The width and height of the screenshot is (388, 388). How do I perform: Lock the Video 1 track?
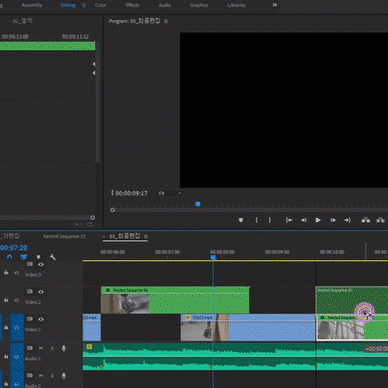click(x=6, y=327)
